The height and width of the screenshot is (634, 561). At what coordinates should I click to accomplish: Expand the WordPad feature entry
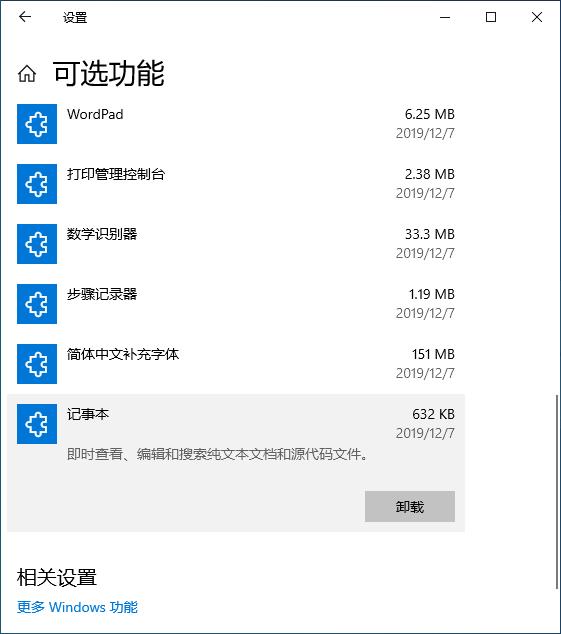click(x=236, y=124)
